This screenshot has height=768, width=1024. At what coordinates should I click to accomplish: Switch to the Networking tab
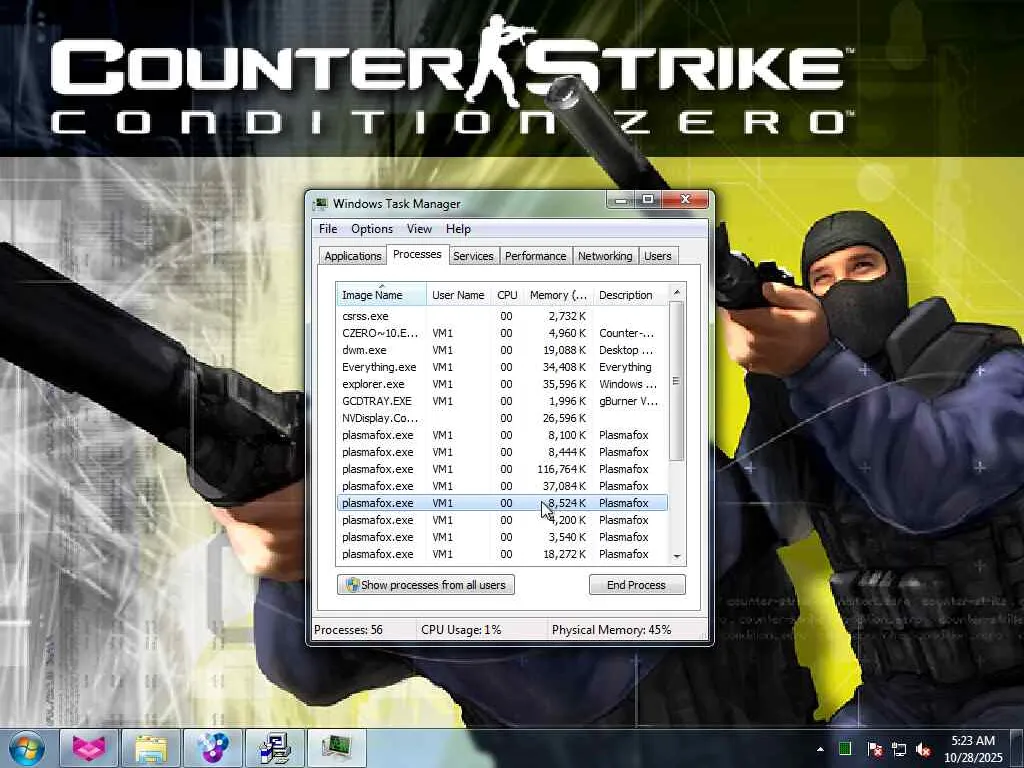(x=605, y=256)
